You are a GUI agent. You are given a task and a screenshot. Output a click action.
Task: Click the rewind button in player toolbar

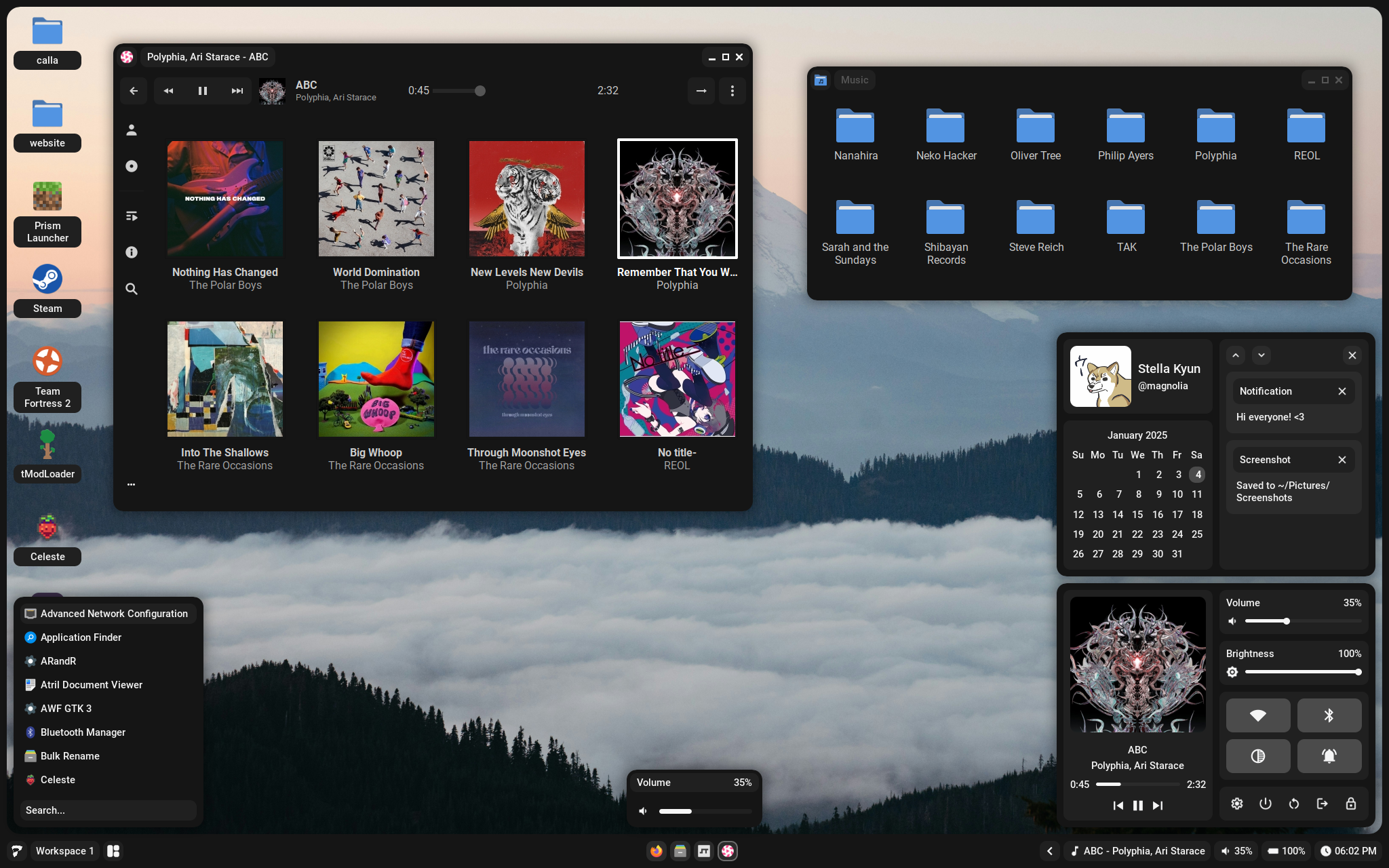(x=168, y=91)
